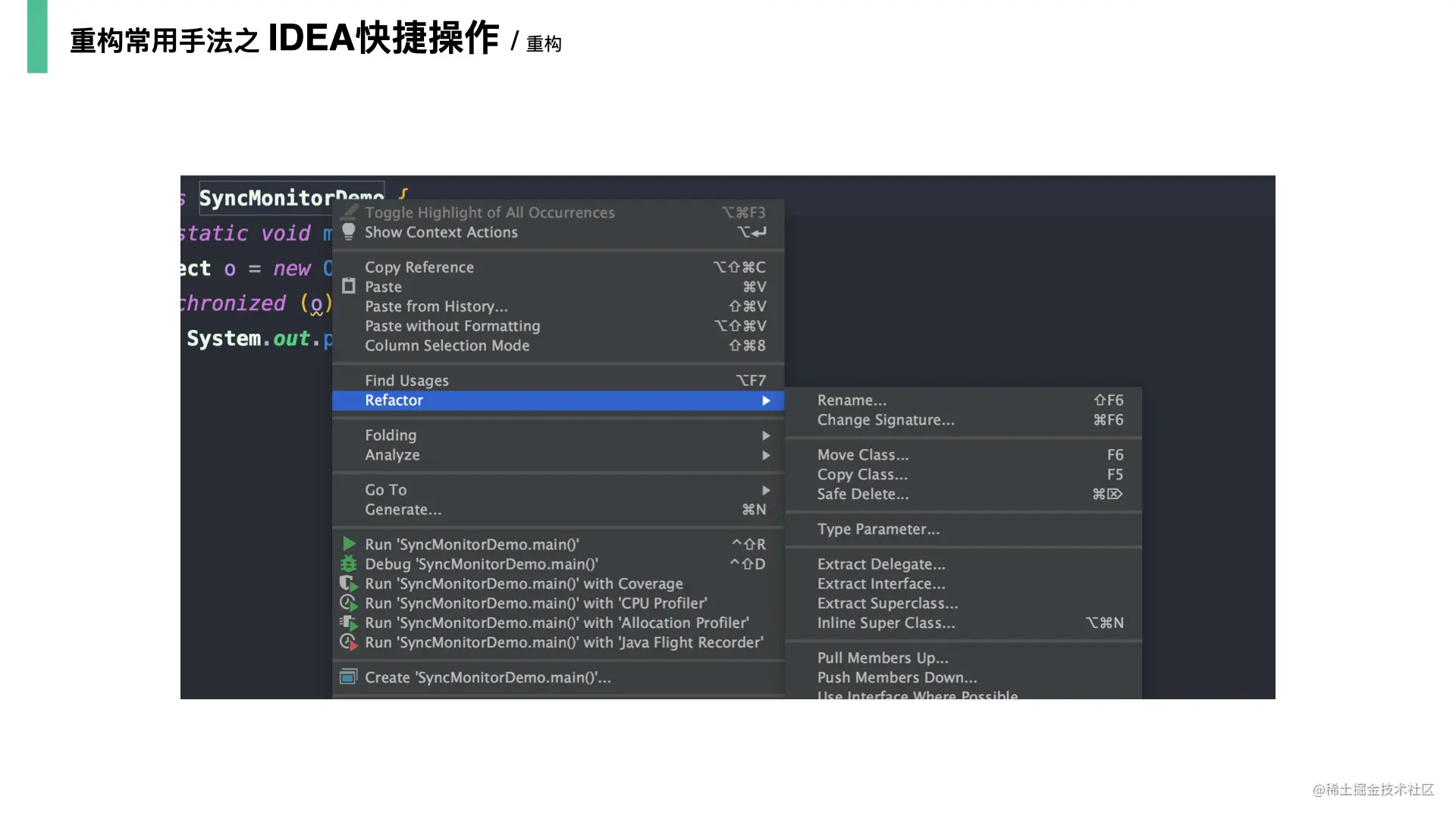This screenshot has height=819, width=1456.
Task: Select Move Class...
Action: pyautogui.click(x=963, y=455)
